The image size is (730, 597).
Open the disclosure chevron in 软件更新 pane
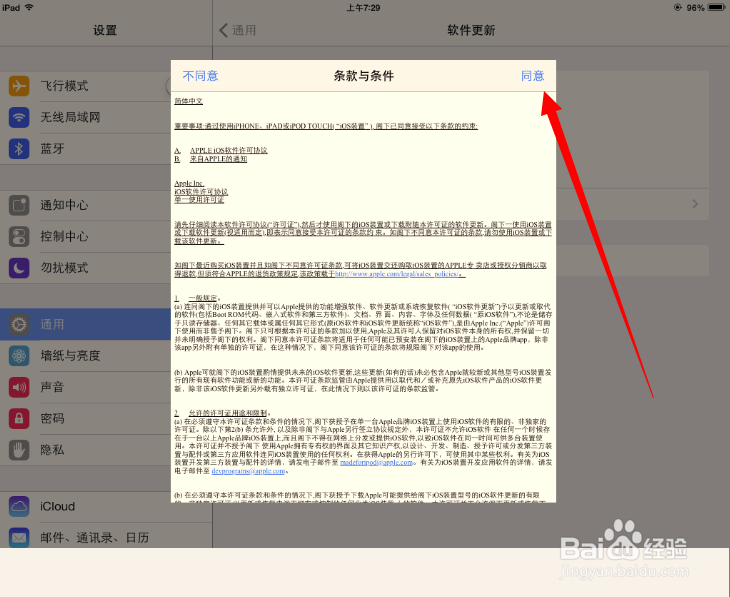pyautogui.click(x=695, y=204)
